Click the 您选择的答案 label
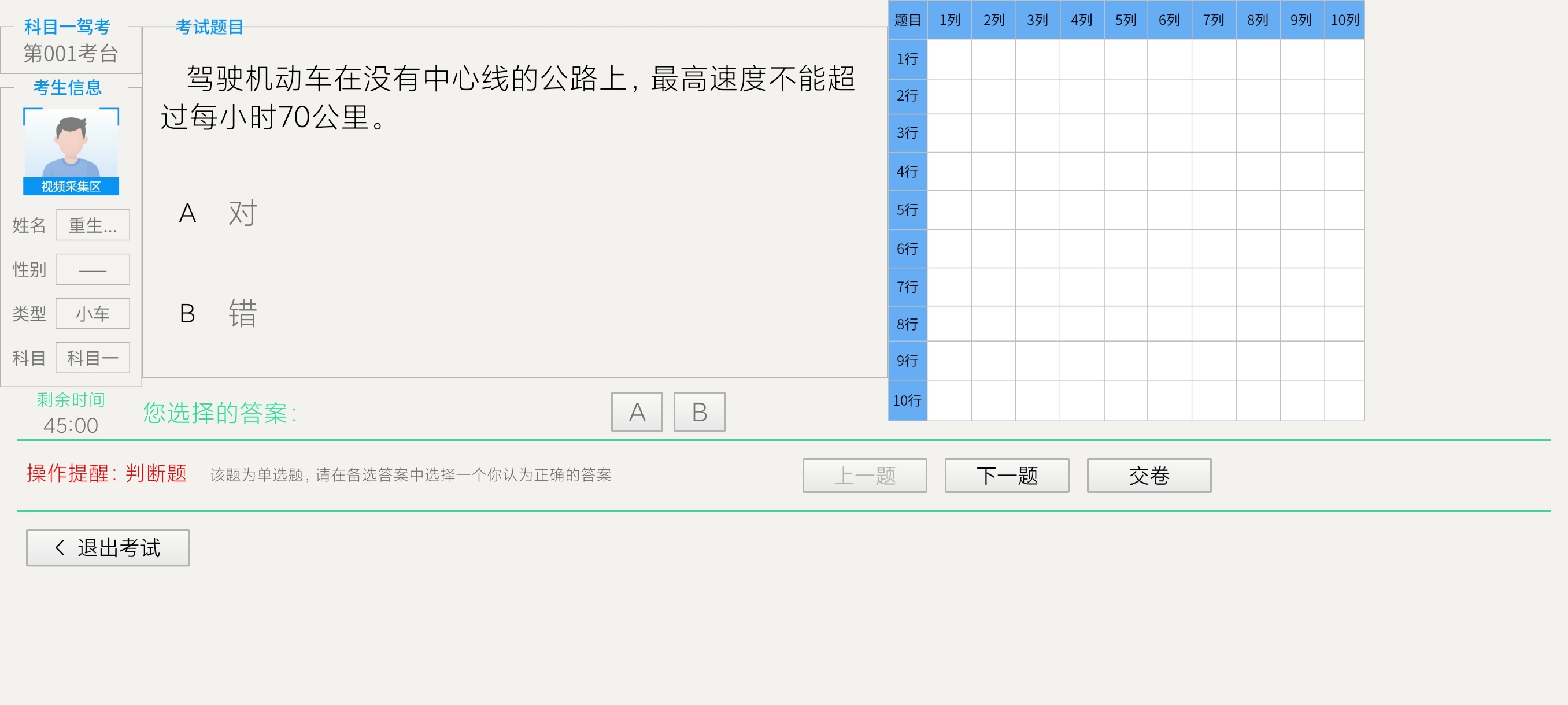1568x705 pixels. pyautogui.click(x=220, y=413)
